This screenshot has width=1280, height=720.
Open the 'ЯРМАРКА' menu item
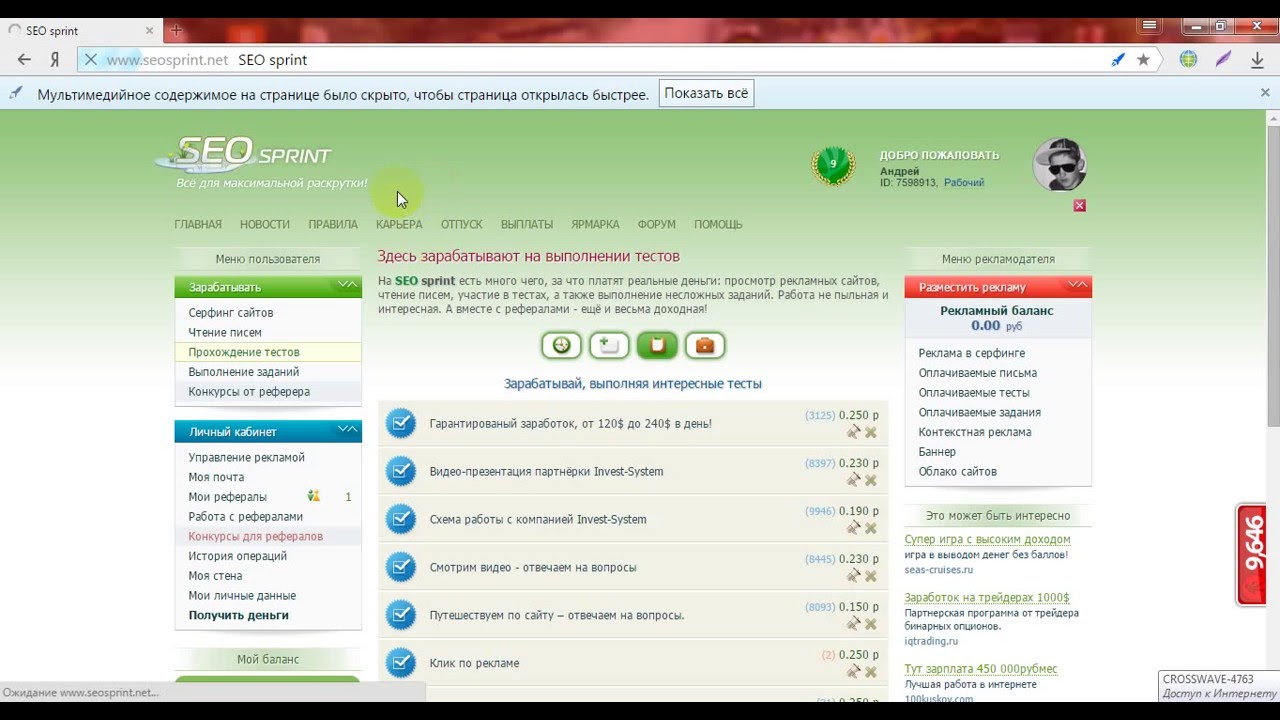click(x=595, y=224)
